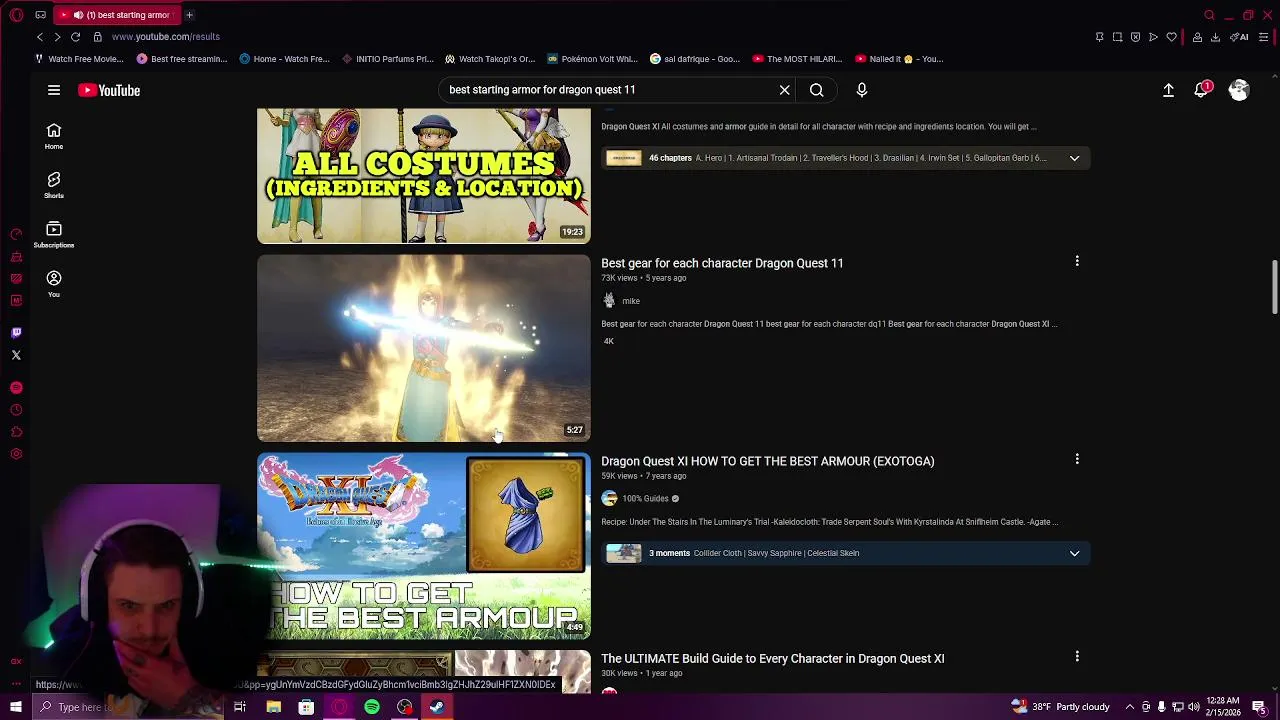Play the 'ALL COSTUMES' video thumbnail

coord(424,176)
